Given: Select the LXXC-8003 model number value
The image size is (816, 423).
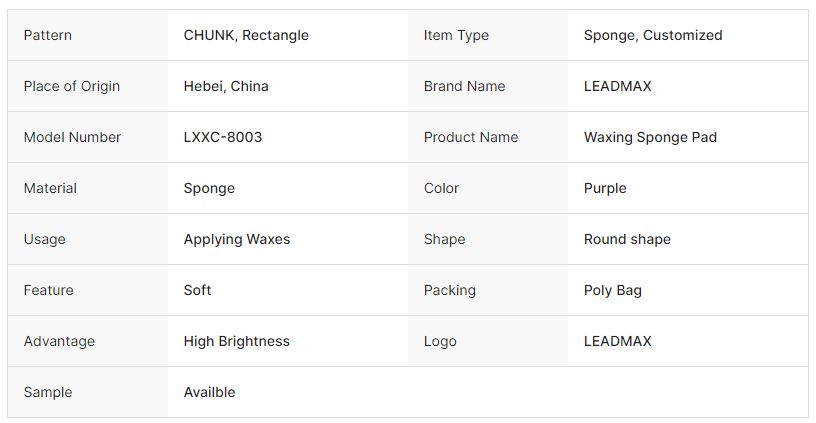Looking at the screenshot, I should coord(223,137).
